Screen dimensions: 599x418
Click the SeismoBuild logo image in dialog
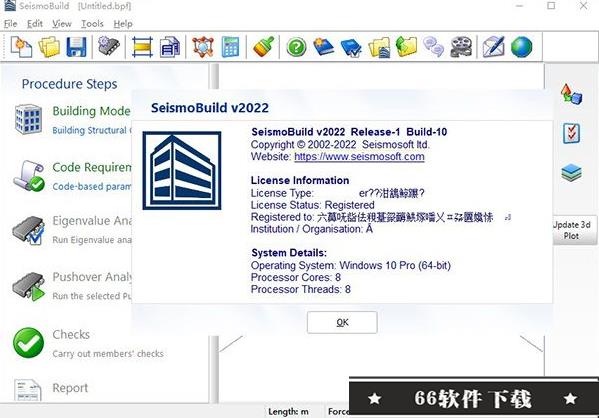click(182, 170)
